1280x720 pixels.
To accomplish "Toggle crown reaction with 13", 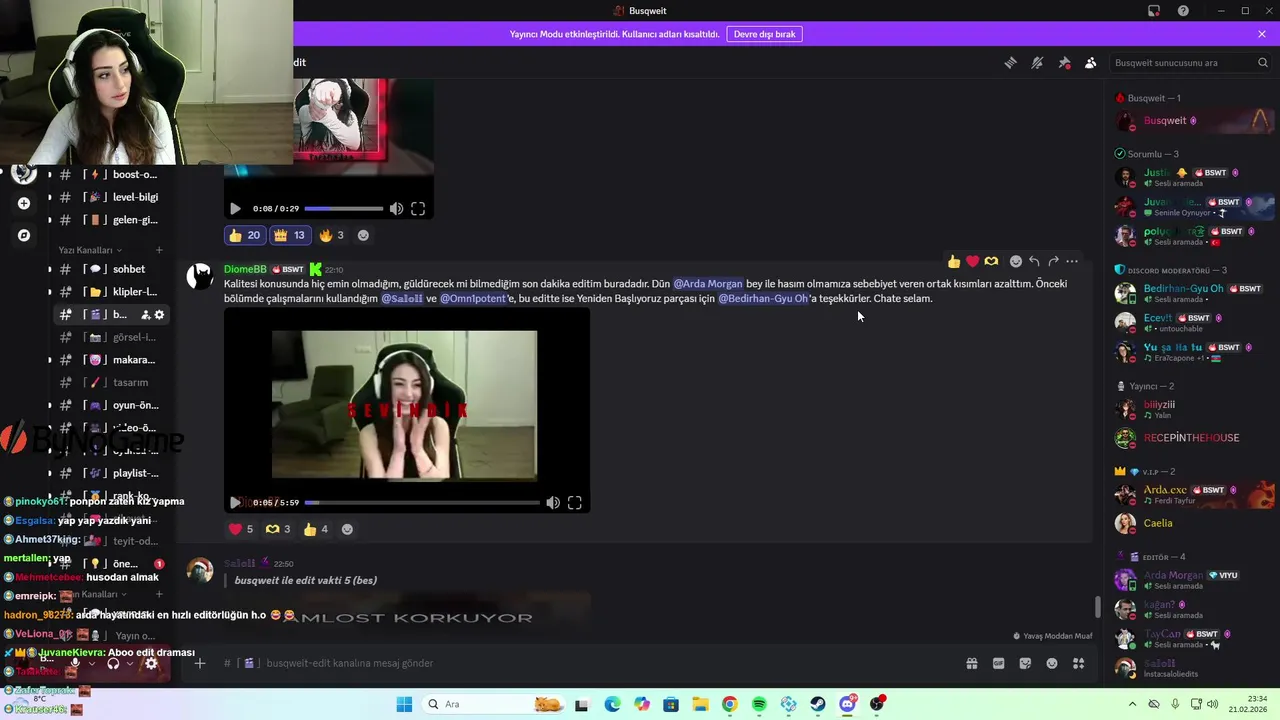I will [289, 235].
